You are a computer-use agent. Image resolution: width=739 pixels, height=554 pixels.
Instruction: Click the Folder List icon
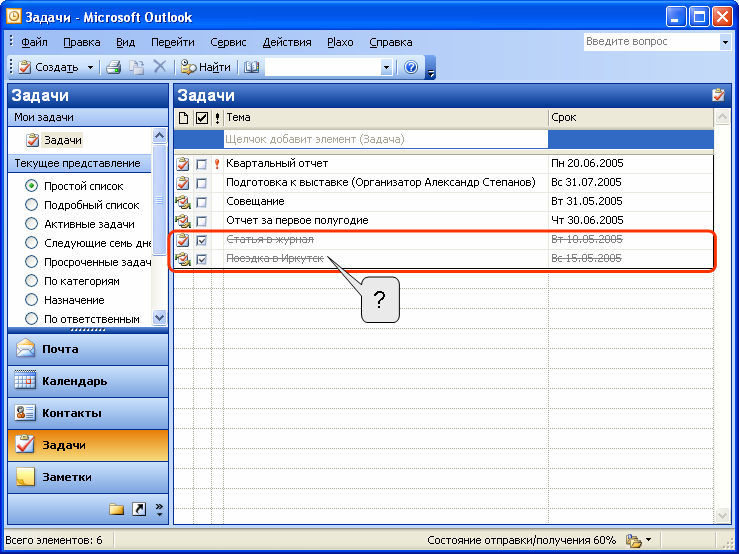click(x=116, y=509)
